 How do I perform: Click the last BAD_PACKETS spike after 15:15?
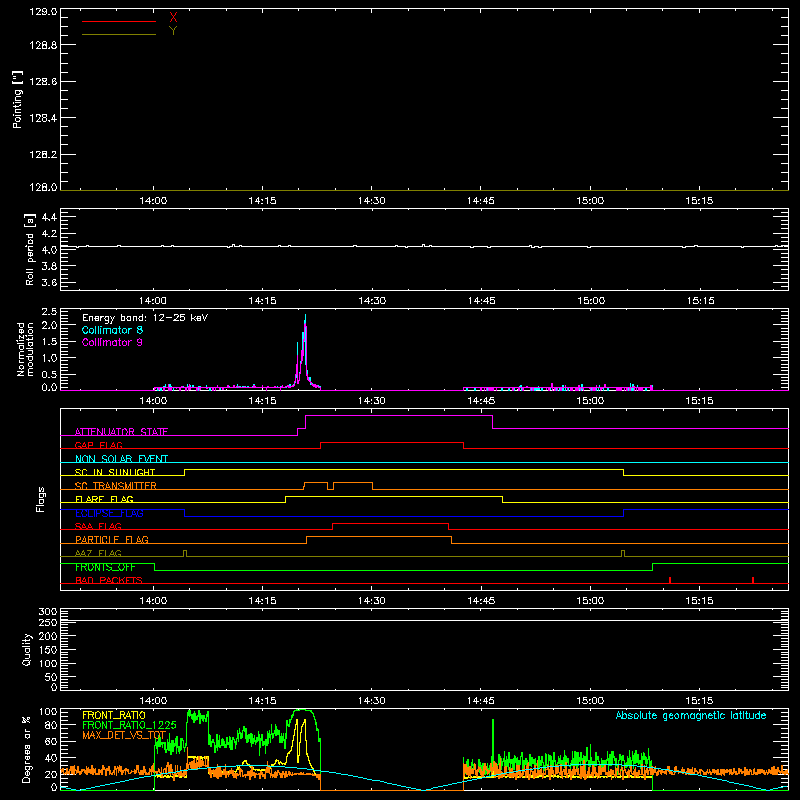pyautogui.click(x=753, y=580)
